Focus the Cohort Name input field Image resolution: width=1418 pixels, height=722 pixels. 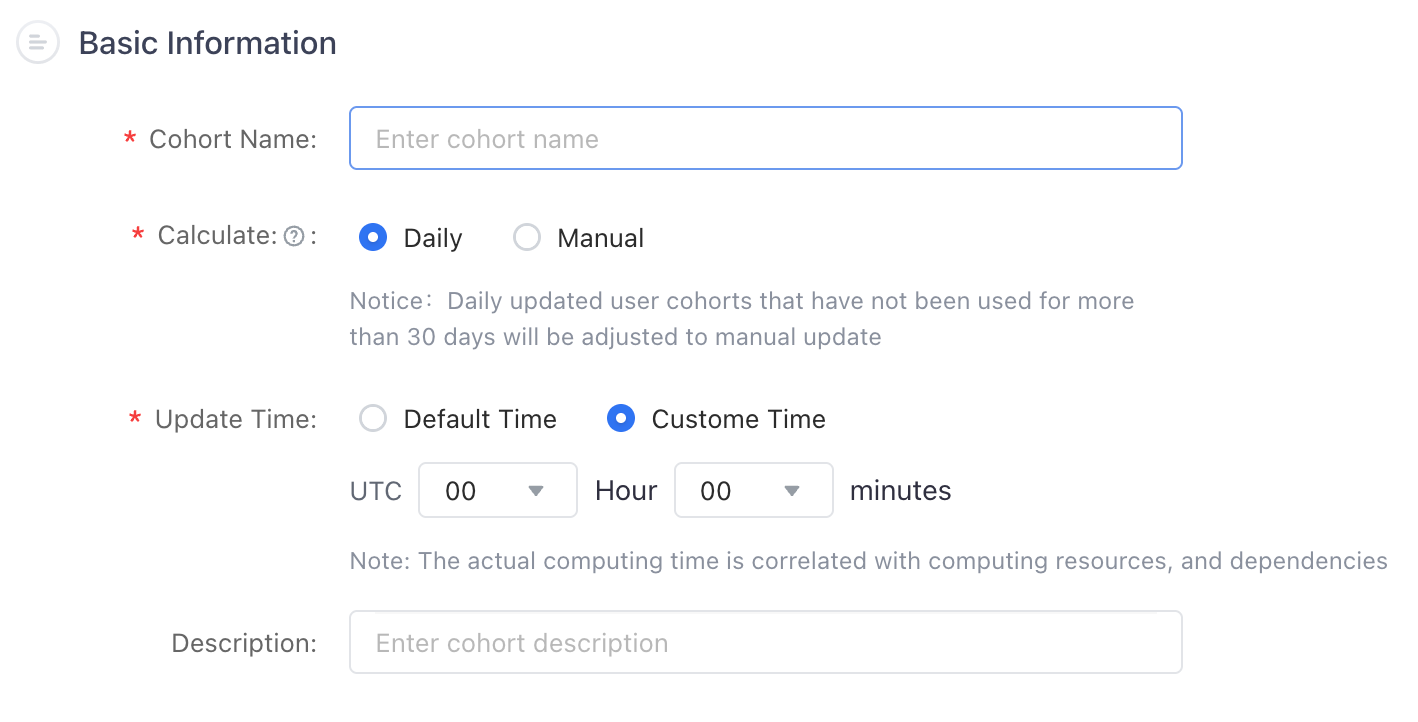(766, 138)
